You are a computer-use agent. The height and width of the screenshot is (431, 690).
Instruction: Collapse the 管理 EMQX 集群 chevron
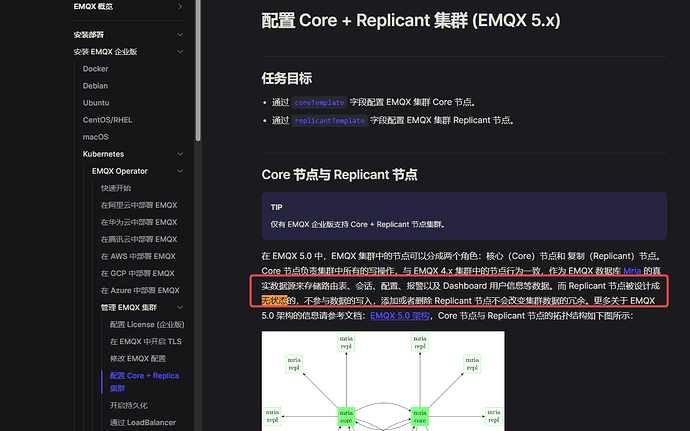click(x=180, y=307)
